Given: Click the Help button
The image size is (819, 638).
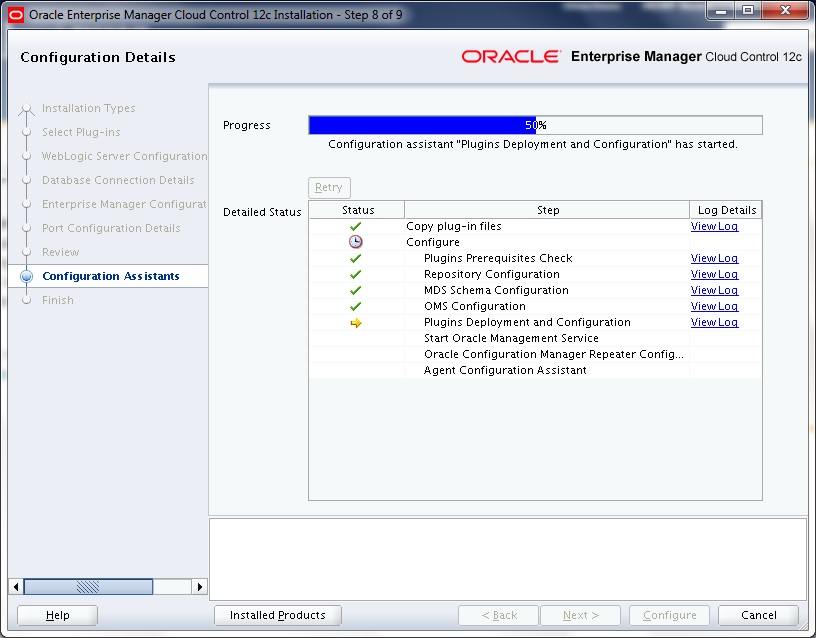Looking at the screenshot, I should [x=57, y=615].
